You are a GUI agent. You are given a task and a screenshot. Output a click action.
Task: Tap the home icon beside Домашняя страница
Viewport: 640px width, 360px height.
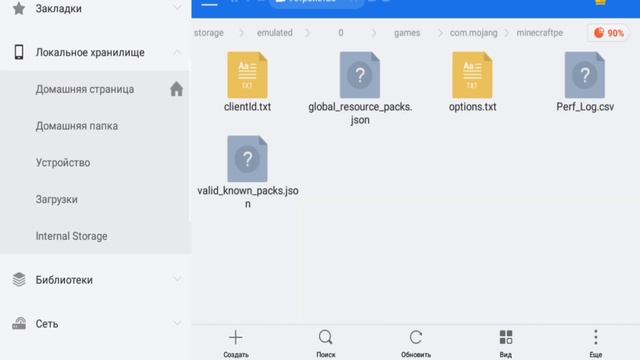point(176,89)
